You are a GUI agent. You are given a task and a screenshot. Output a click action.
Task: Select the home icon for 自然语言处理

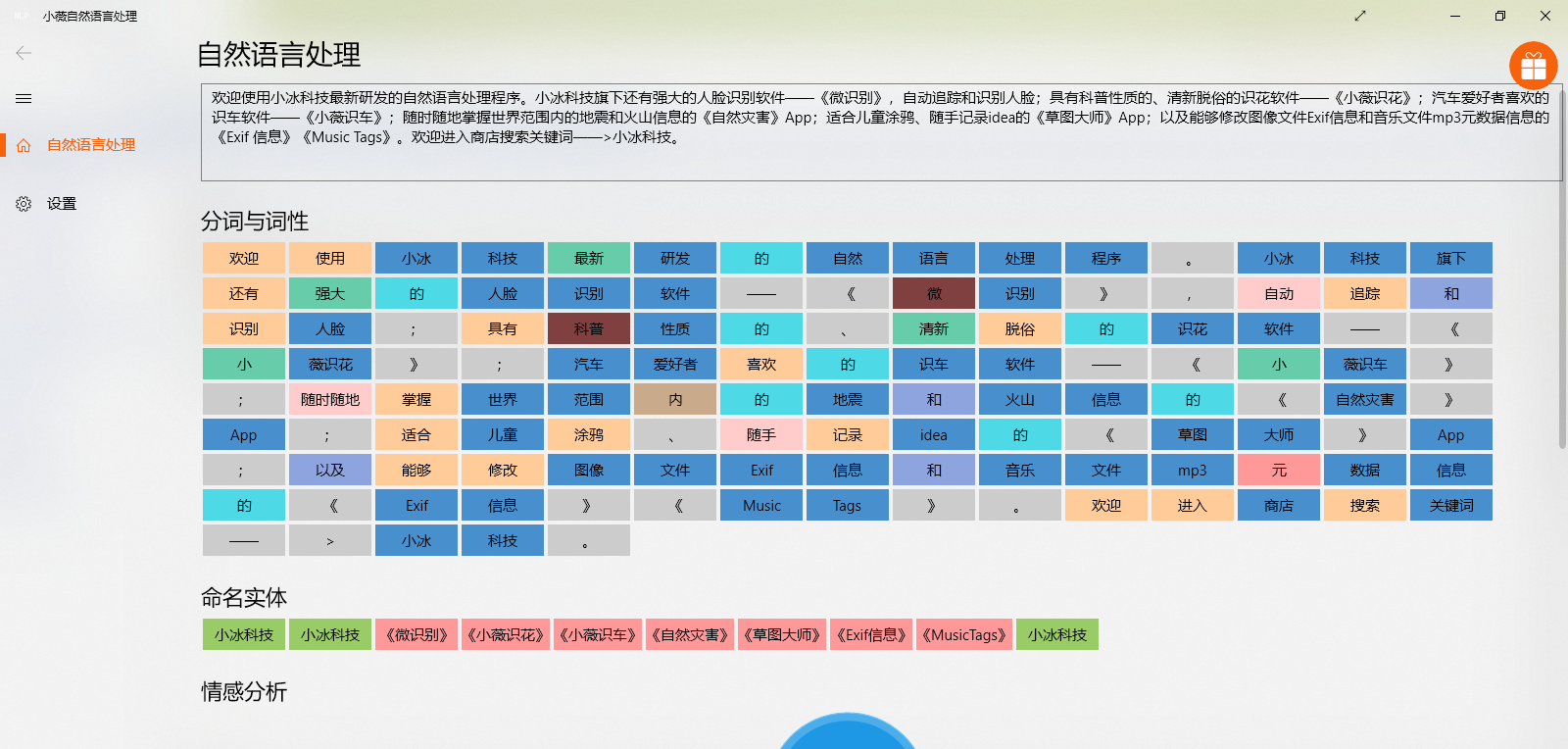point(24,145)
